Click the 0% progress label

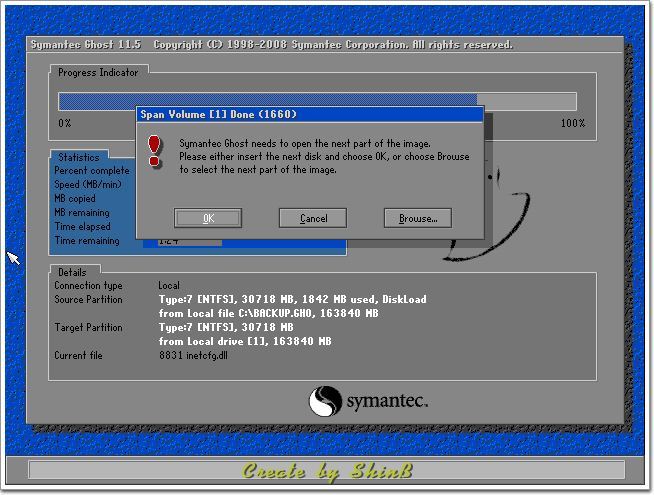[x=65, y=123]
